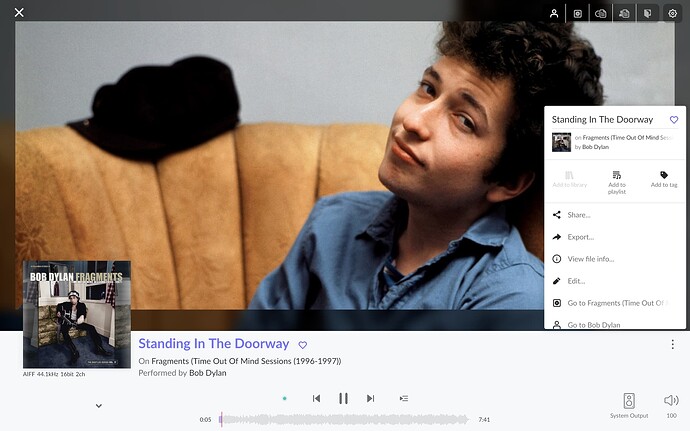
Task: Collapse now playing with the down chevron
Action: point(99,406)
